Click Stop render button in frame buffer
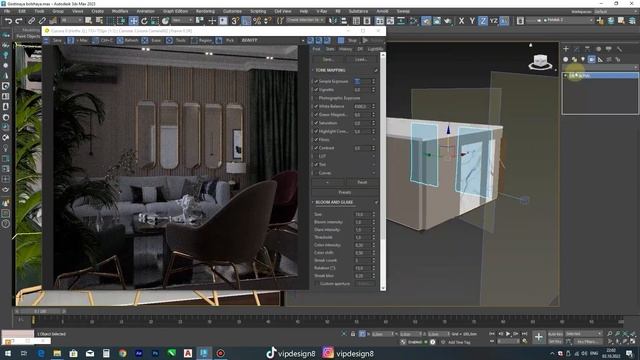This screenshot has height=360, width=640. [347, 40]
